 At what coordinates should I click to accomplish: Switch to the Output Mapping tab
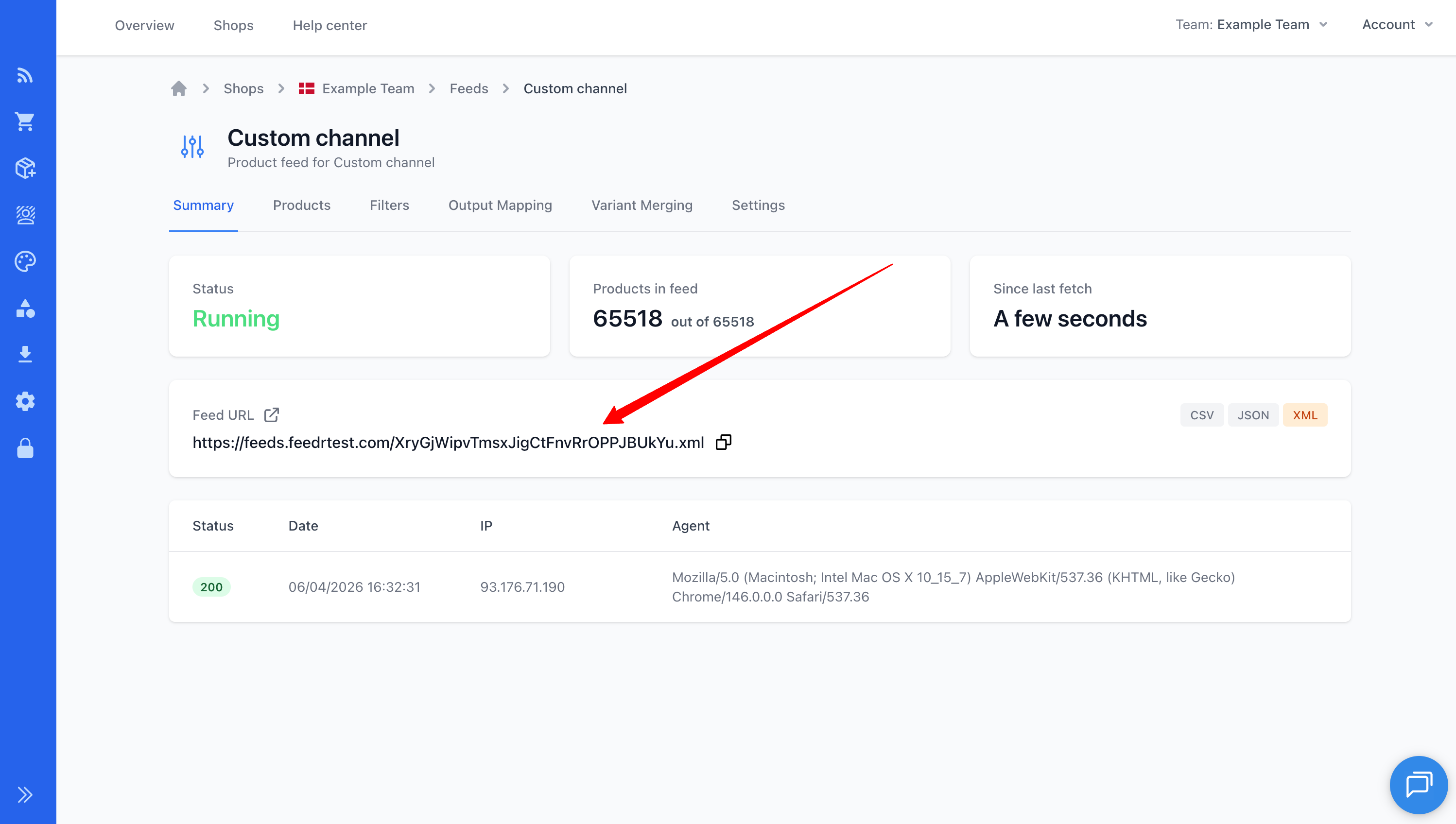click(x=500, y=205)
